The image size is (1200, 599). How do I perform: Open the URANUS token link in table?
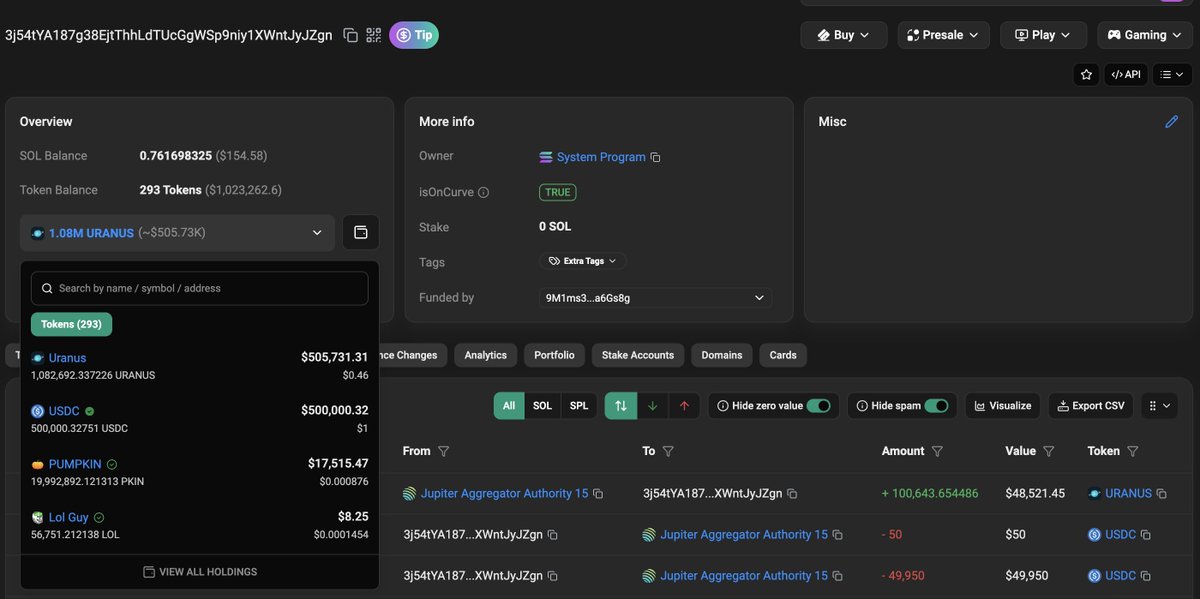[1128, 494]
